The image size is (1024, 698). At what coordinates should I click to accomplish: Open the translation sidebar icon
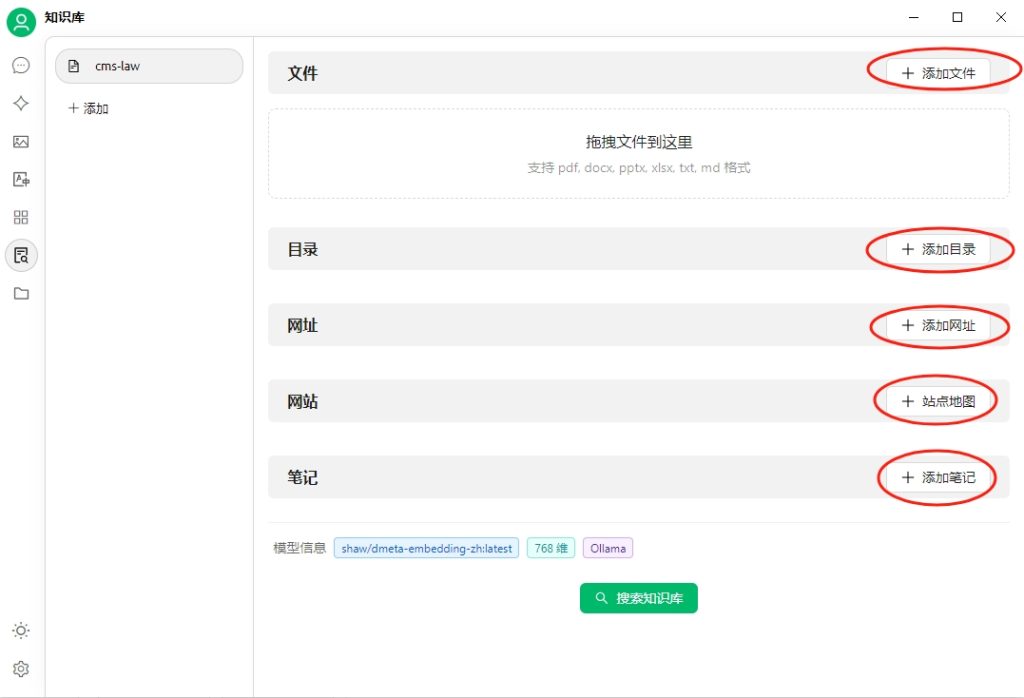[21, 180]
